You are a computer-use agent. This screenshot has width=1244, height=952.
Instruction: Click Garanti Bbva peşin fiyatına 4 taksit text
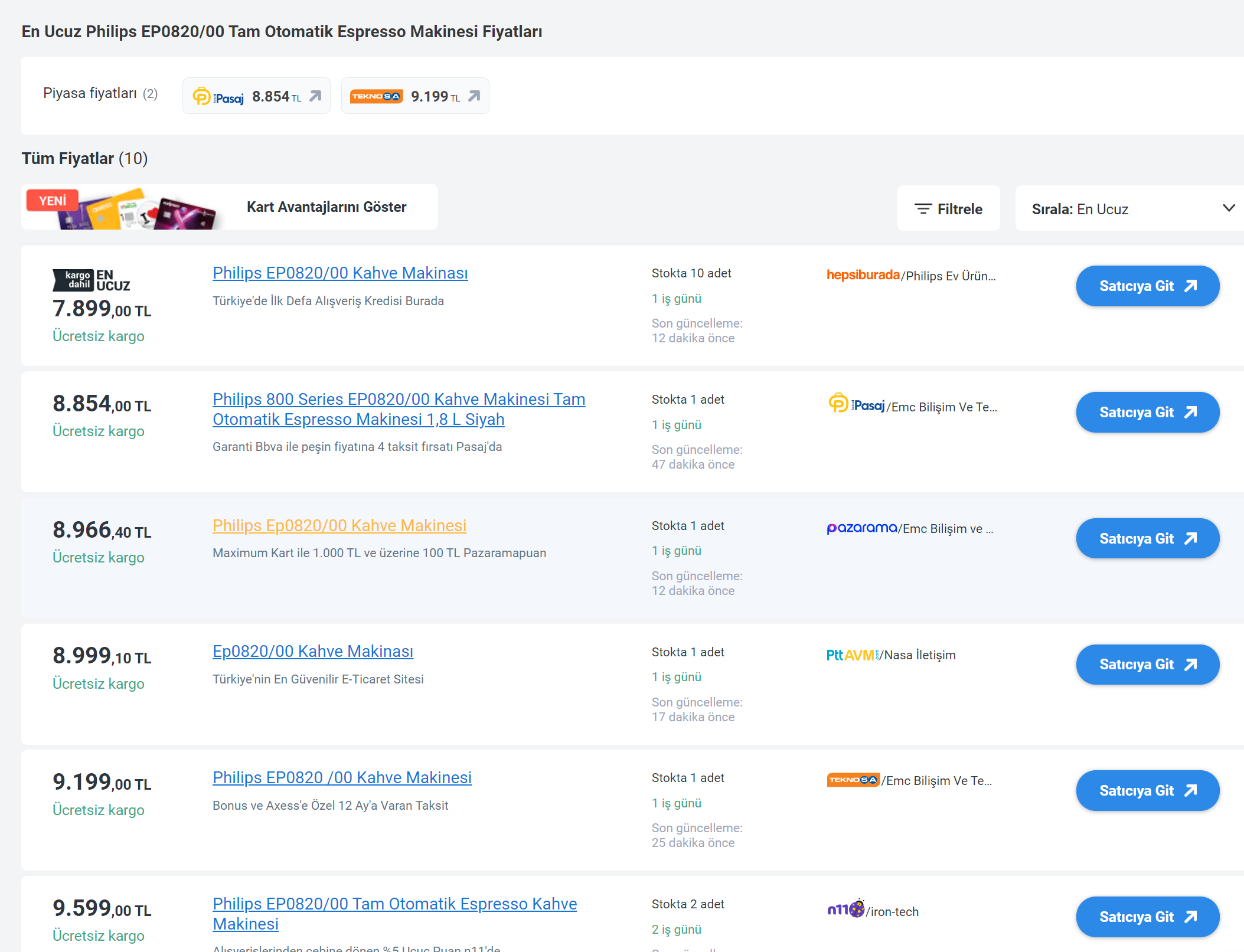click(357, 447)
